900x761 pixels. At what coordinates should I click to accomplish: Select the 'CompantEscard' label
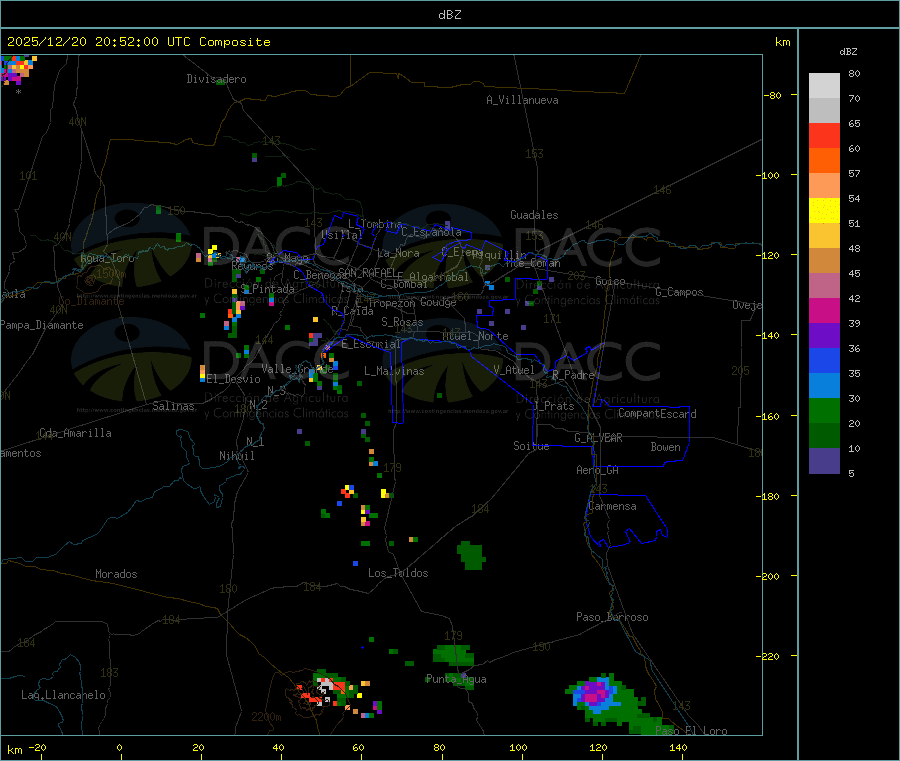click(x=657, y=414)
